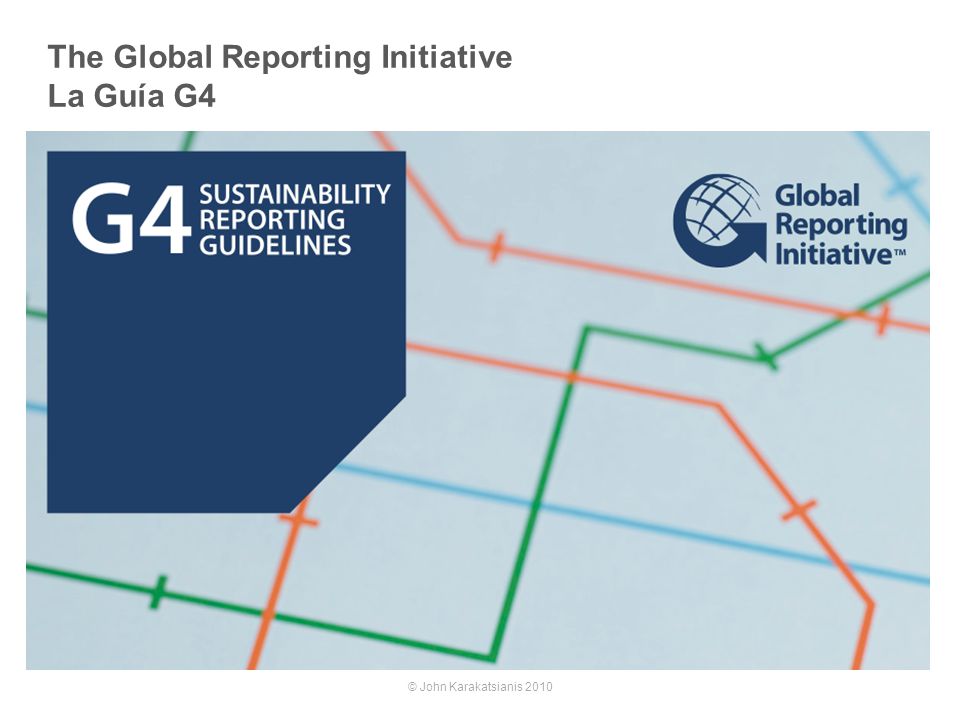Click the subtitle 'La Guía G4'
Viewport: 960px width, 720px height.
tap(132, 96)
